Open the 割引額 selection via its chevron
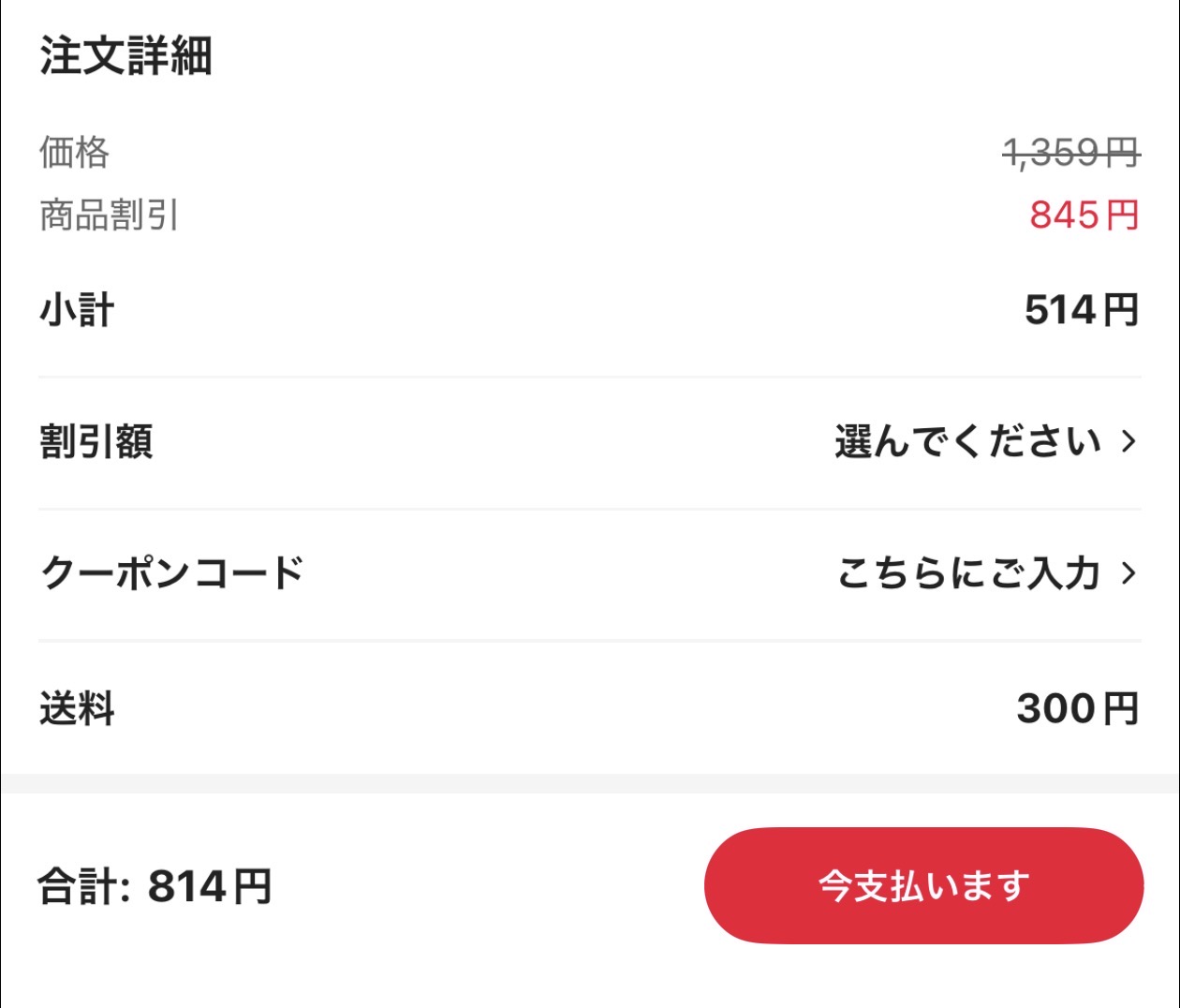Viewport: 1180px width, 1008px height. pos(1129,442)
